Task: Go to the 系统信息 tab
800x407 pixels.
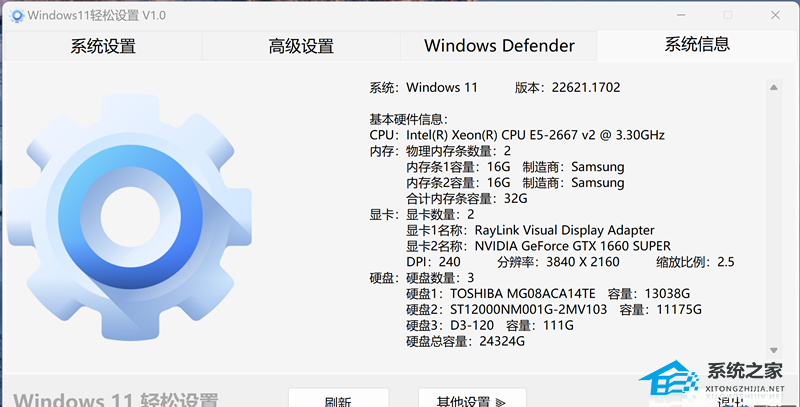Action: pos(697,44)
